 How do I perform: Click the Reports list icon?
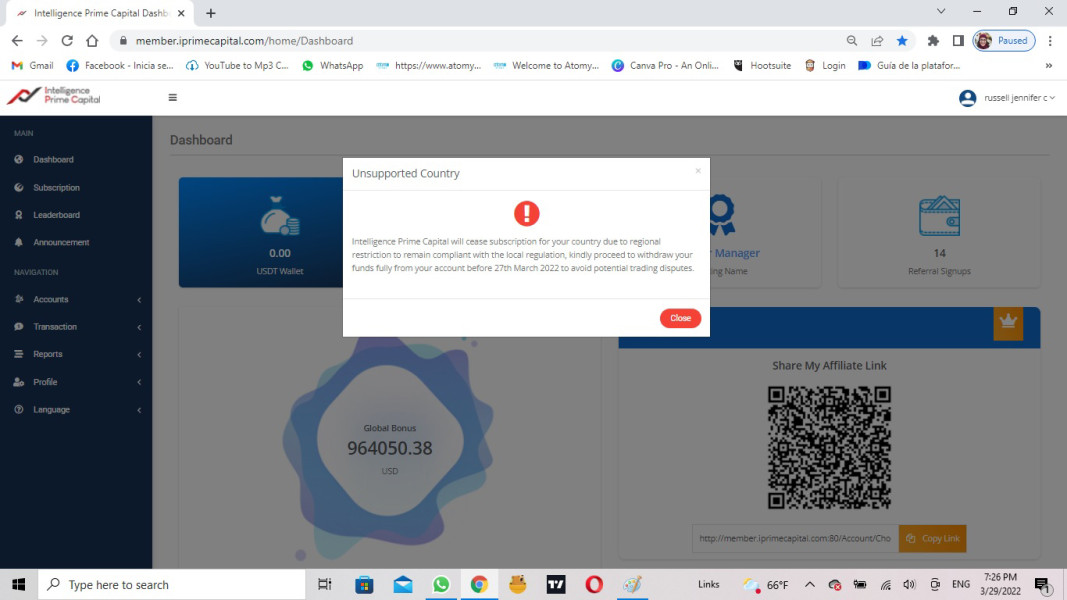pos(18,354)
